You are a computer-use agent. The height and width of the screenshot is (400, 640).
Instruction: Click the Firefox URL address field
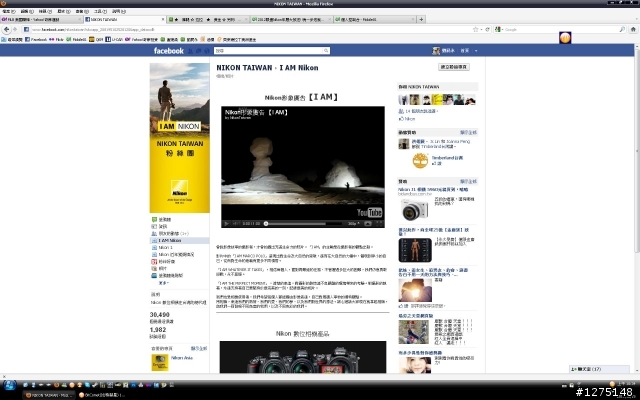(x=251, y=29)
